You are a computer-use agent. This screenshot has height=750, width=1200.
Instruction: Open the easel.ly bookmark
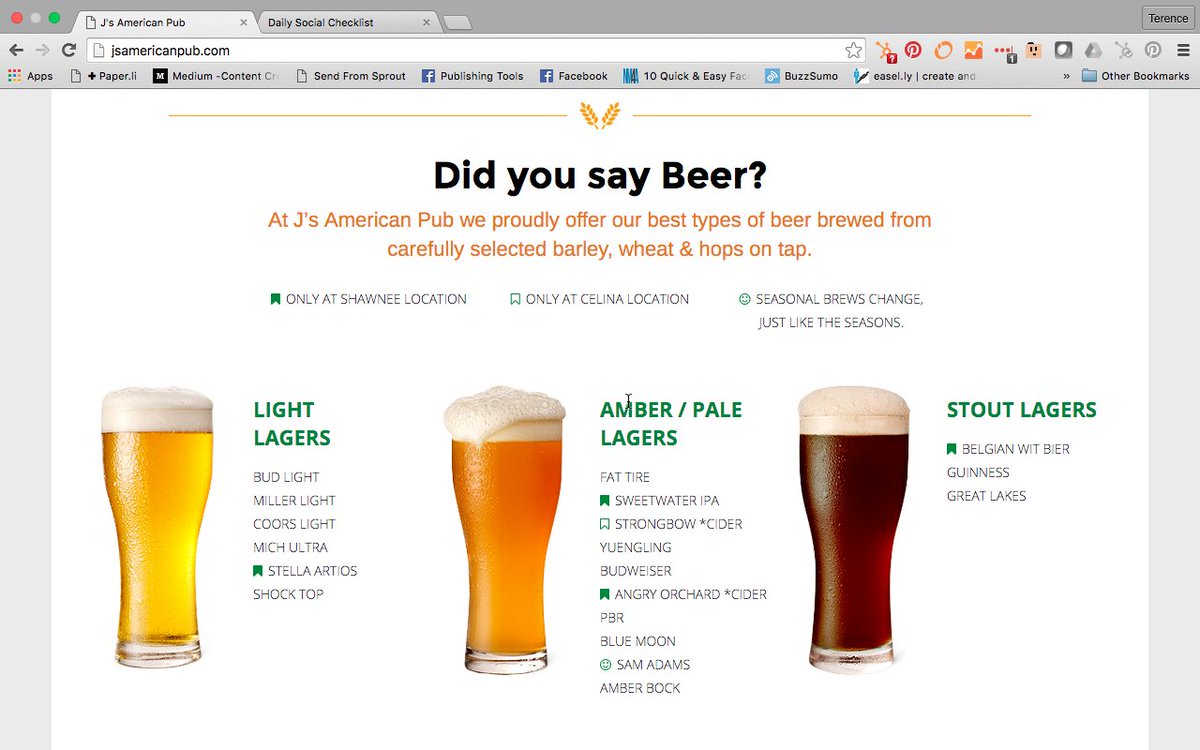click(x=915, y=76)
